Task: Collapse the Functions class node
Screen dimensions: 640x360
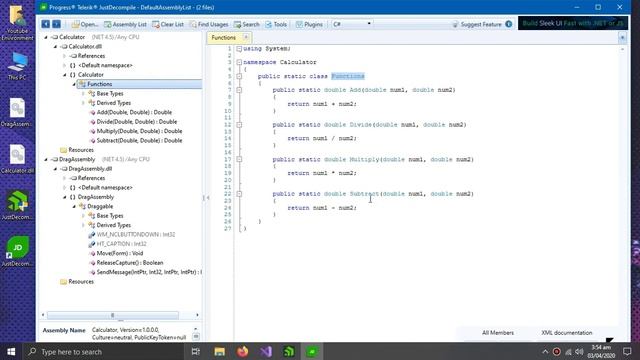Action: pos(74,84)
